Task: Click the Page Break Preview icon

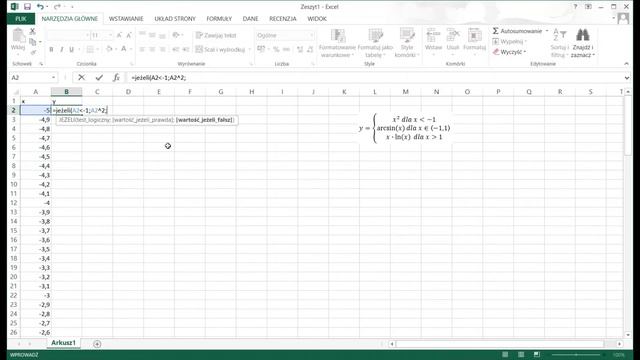Action: pyautogui.click(x=537, y=355)
